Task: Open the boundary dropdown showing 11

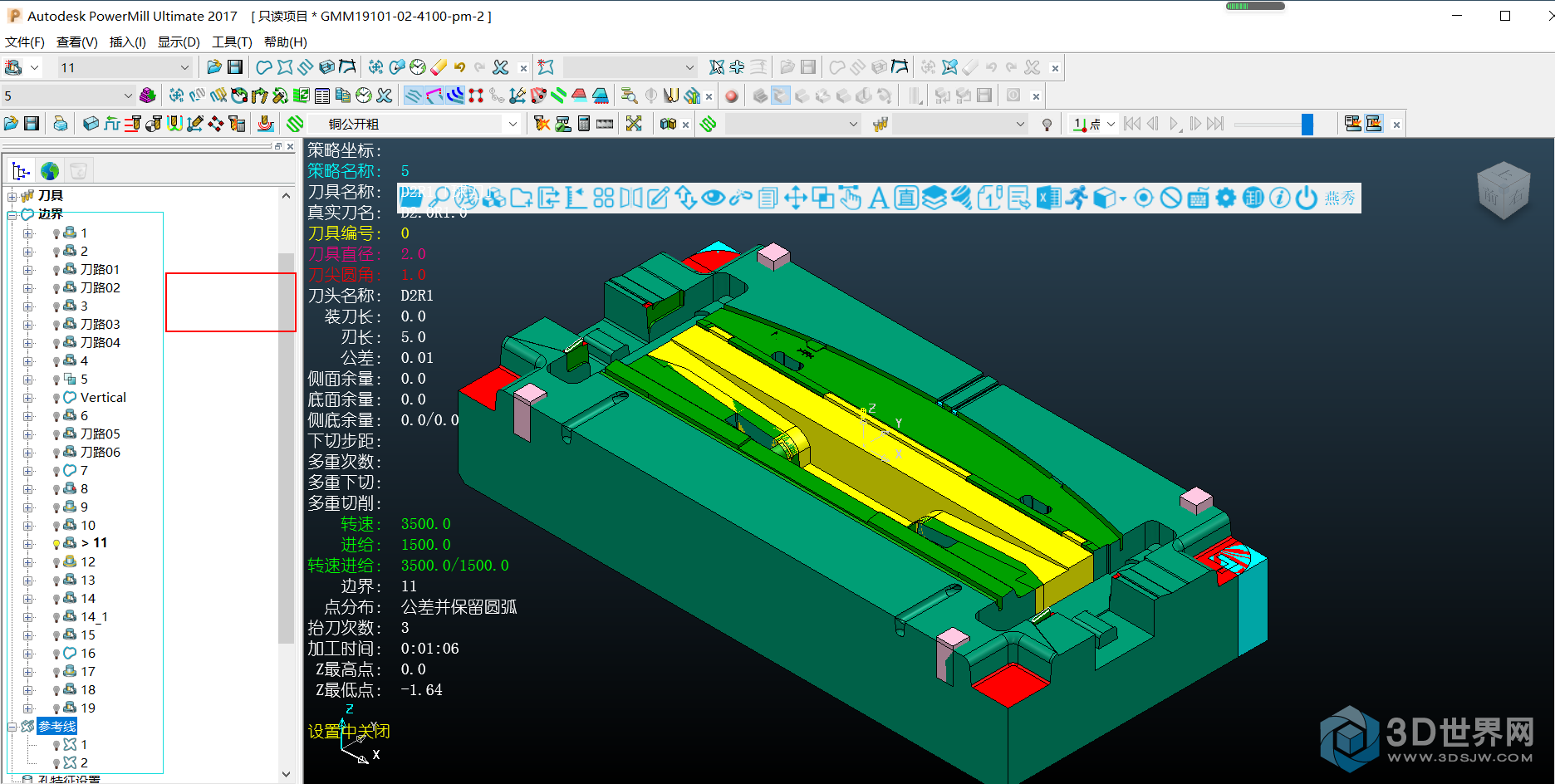Action: (125, 67)
